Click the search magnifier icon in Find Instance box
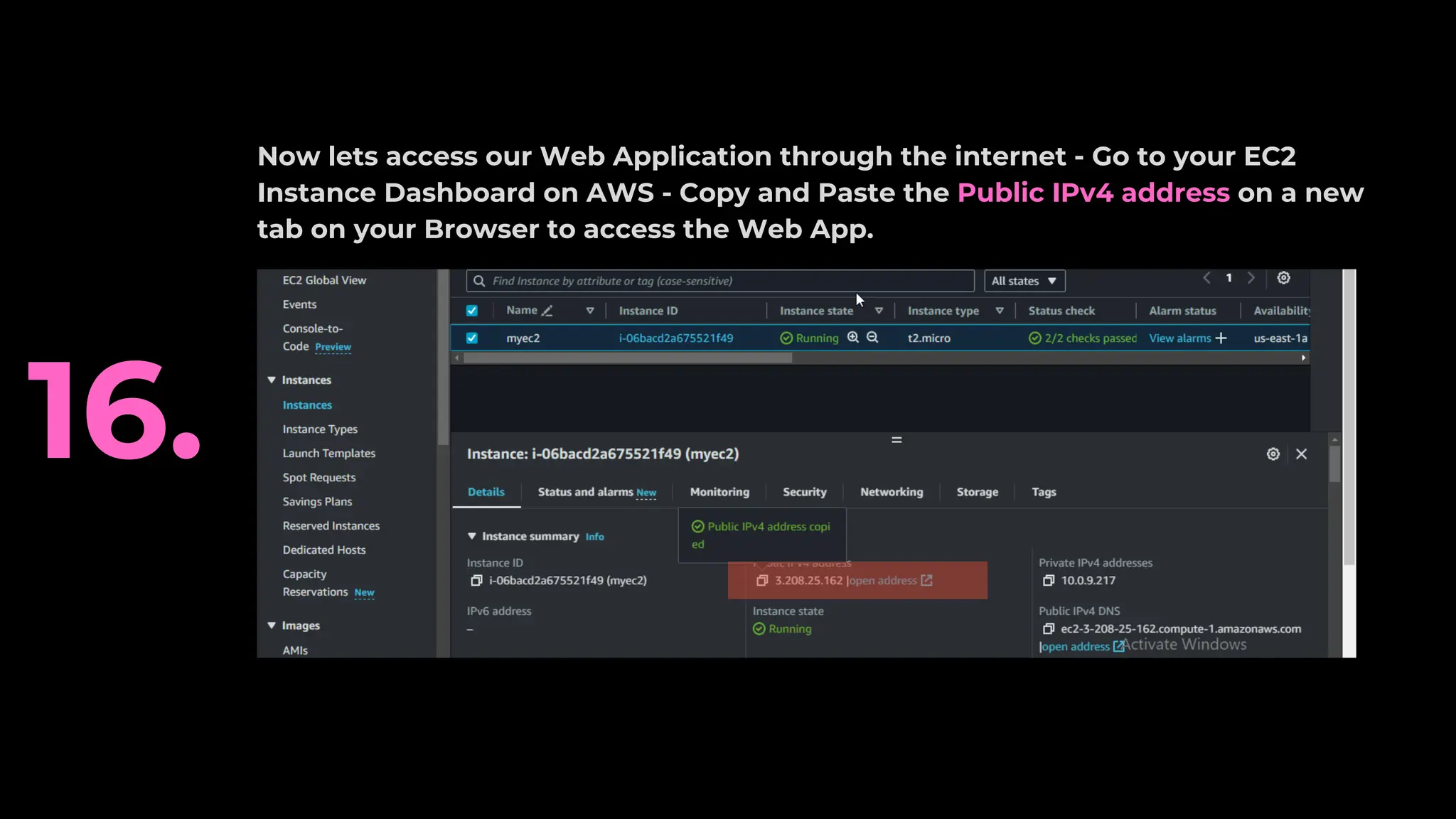Viewport: 1456px width, 819px height. pyautogui.click(x=479, y=281)
